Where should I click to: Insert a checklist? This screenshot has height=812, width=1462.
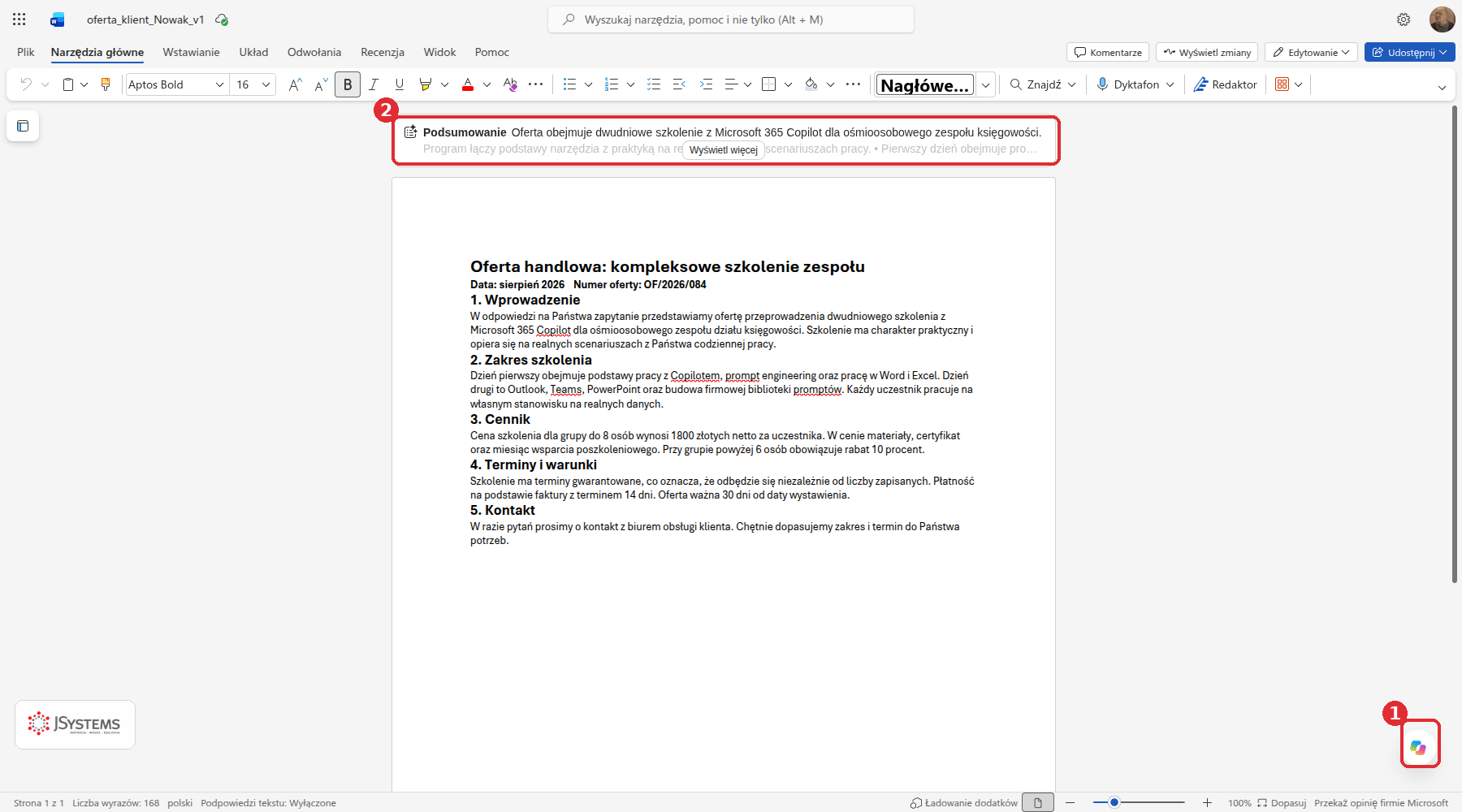(x=654, y=84)
